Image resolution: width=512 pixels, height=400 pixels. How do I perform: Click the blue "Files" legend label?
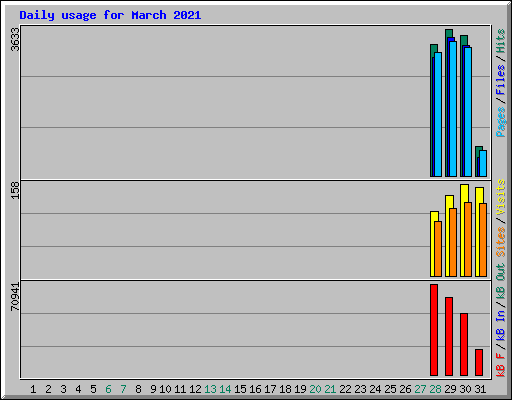pos(500,80)
